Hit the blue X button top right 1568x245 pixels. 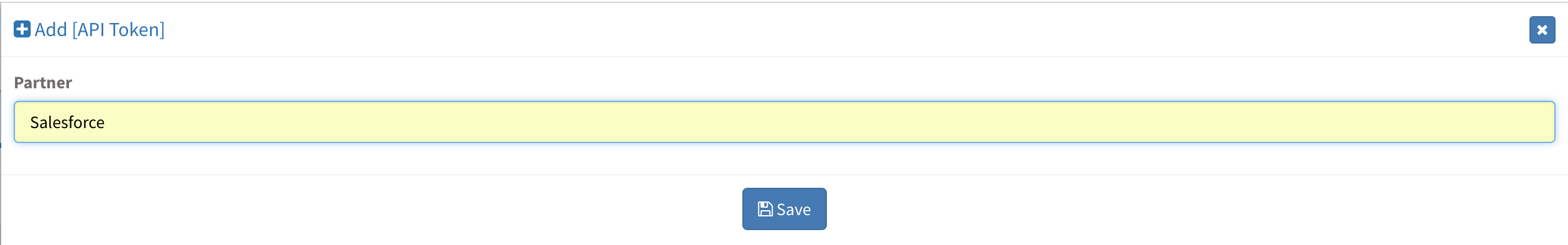1542,30
